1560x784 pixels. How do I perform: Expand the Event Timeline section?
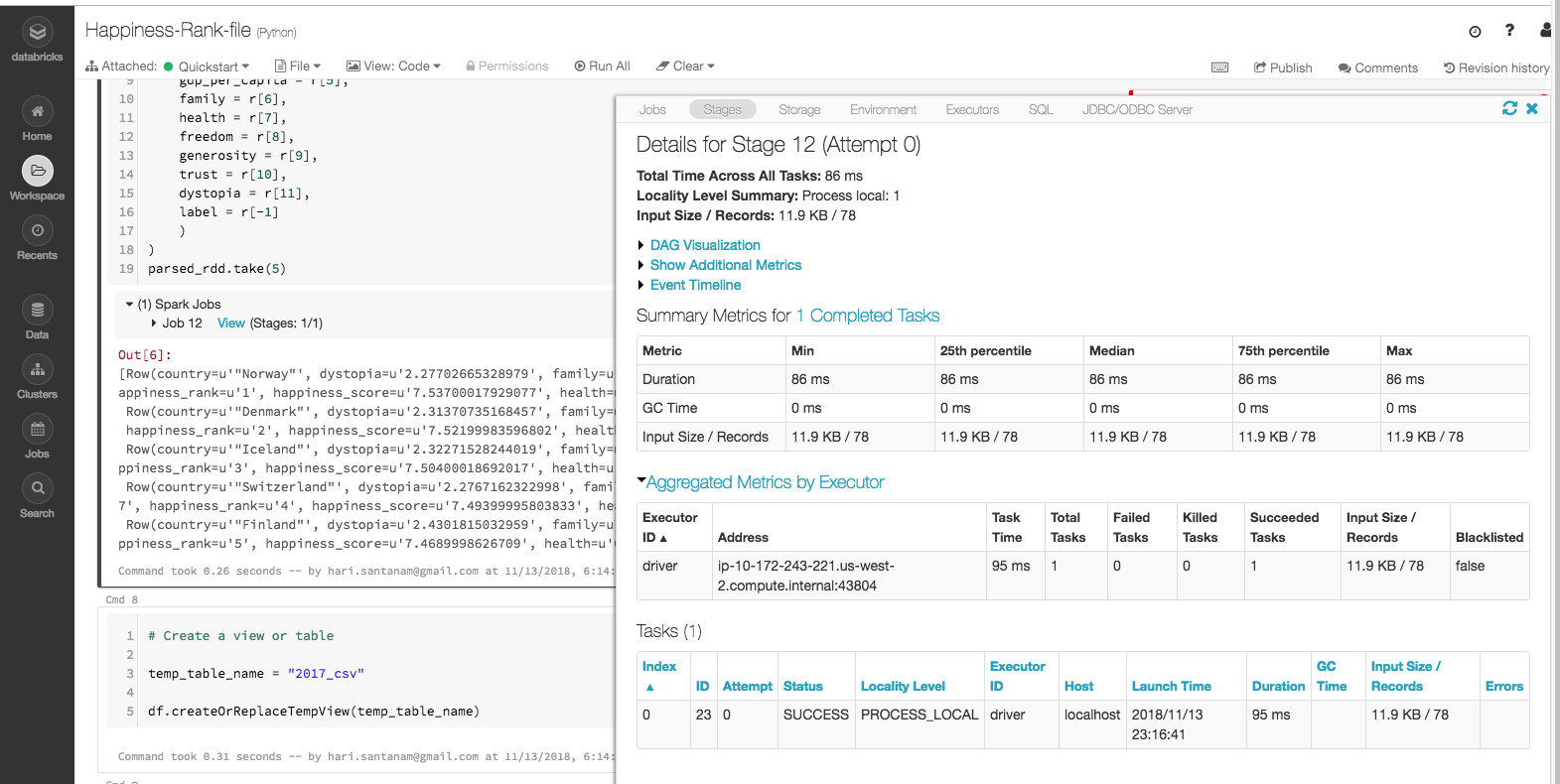tap(695, 285)
